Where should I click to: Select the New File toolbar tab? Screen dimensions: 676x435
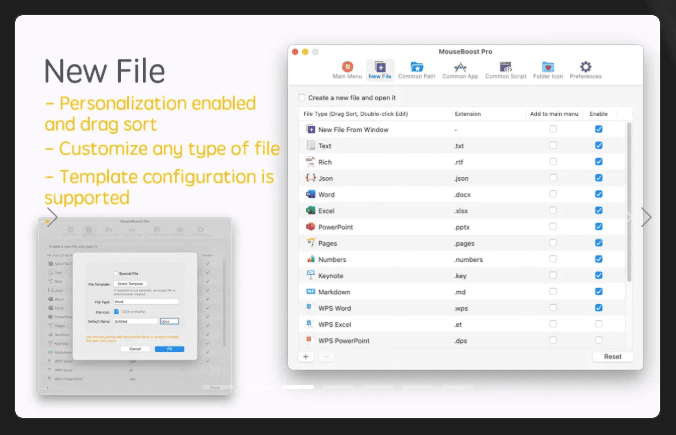click(x=380, y=70)
